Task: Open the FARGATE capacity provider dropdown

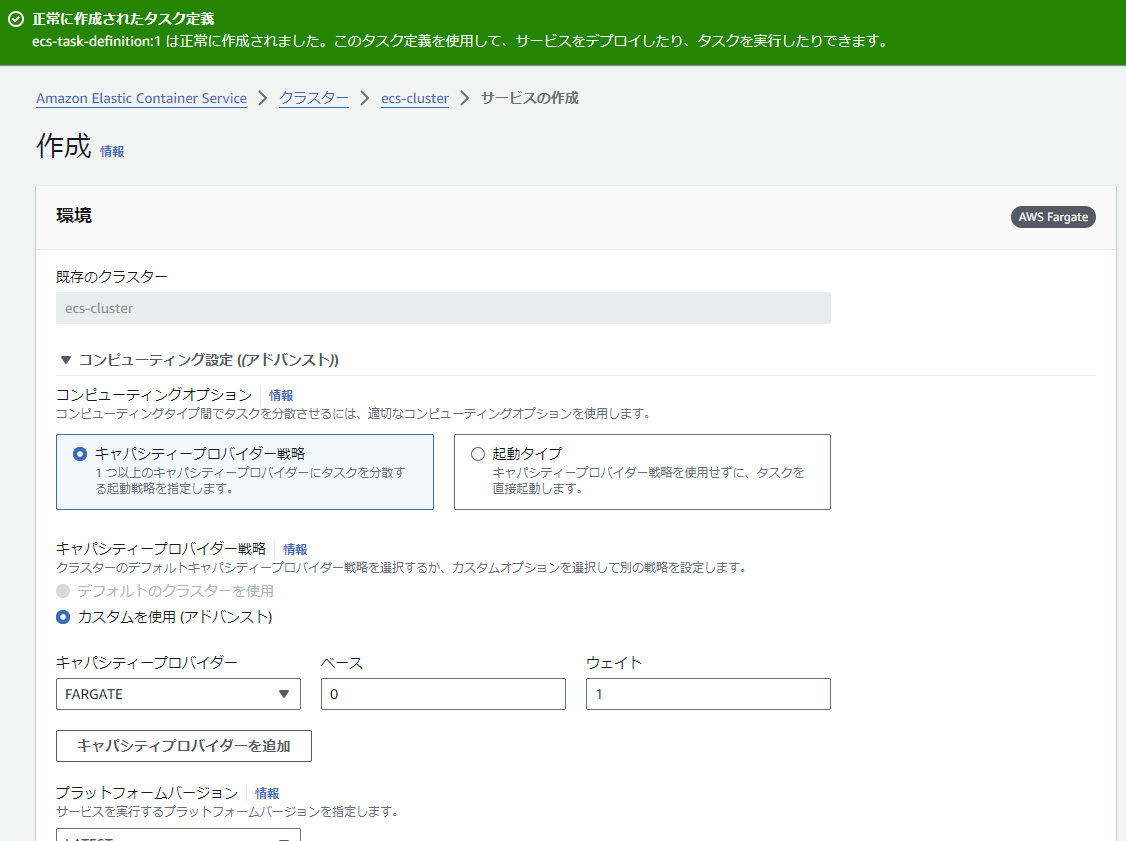Action: (x=178, y=694)
